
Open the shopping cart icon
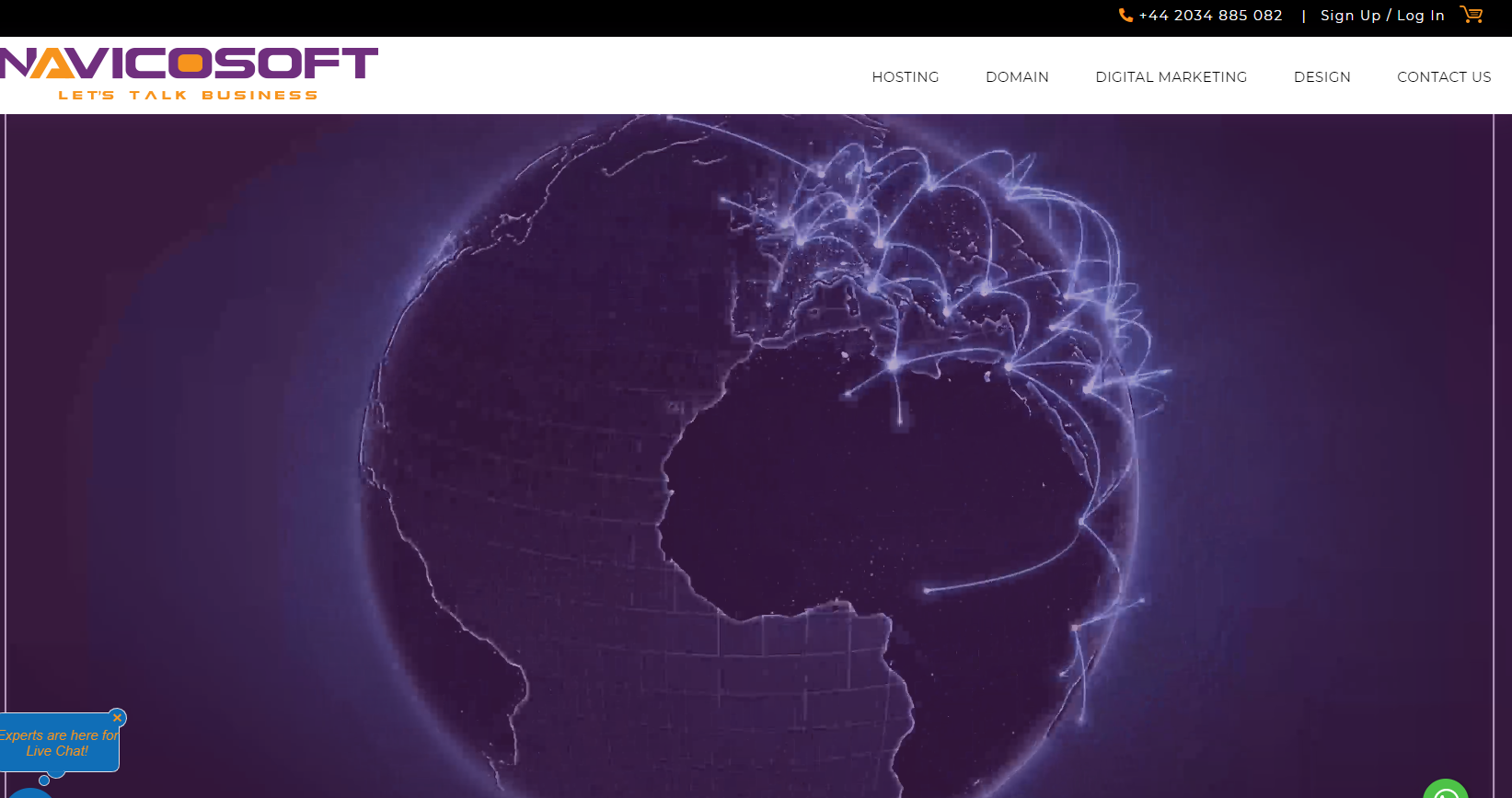[x=1471, y=15]
